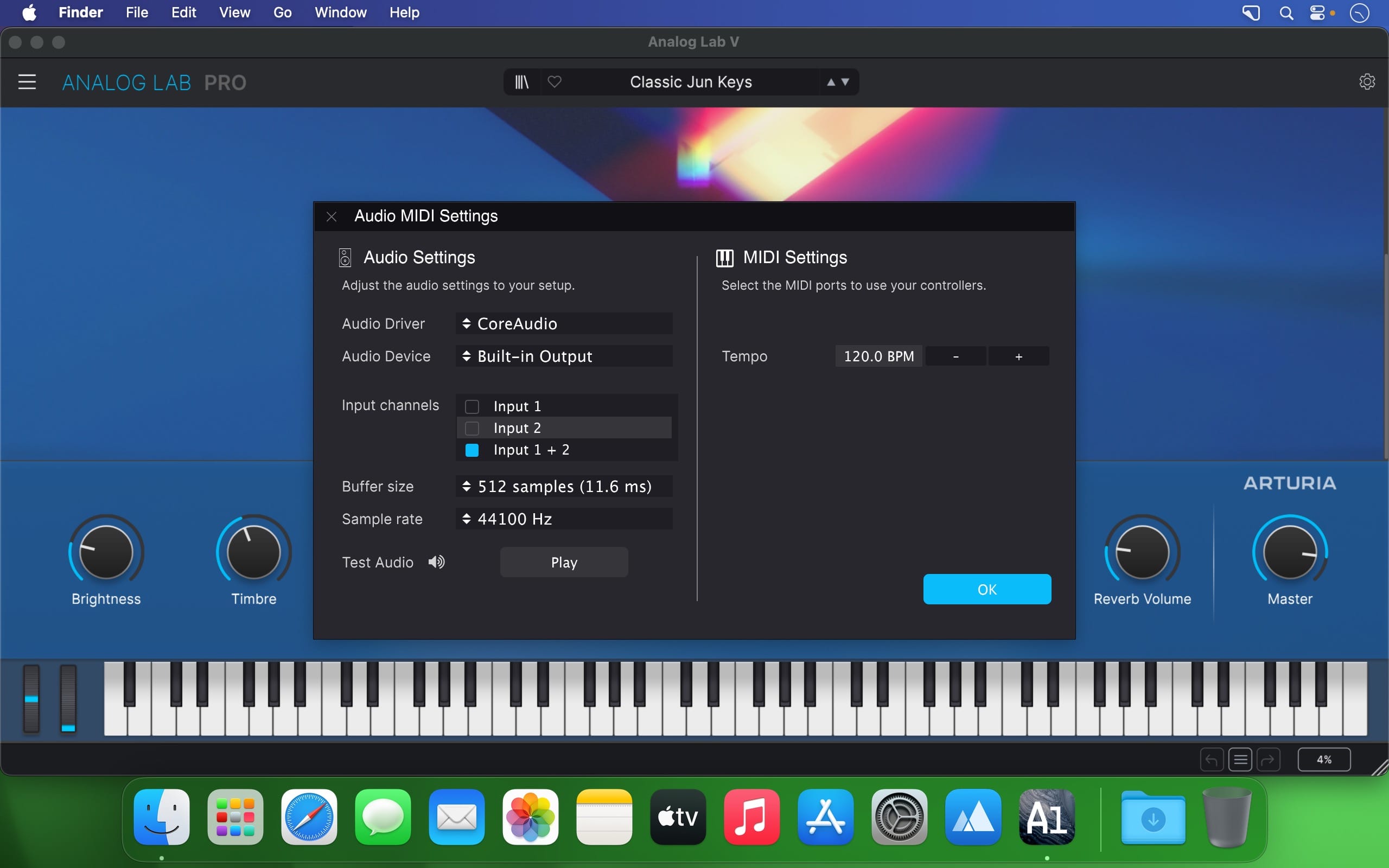Open the hamburger main menu in Analog Lab

coord(27,82)
